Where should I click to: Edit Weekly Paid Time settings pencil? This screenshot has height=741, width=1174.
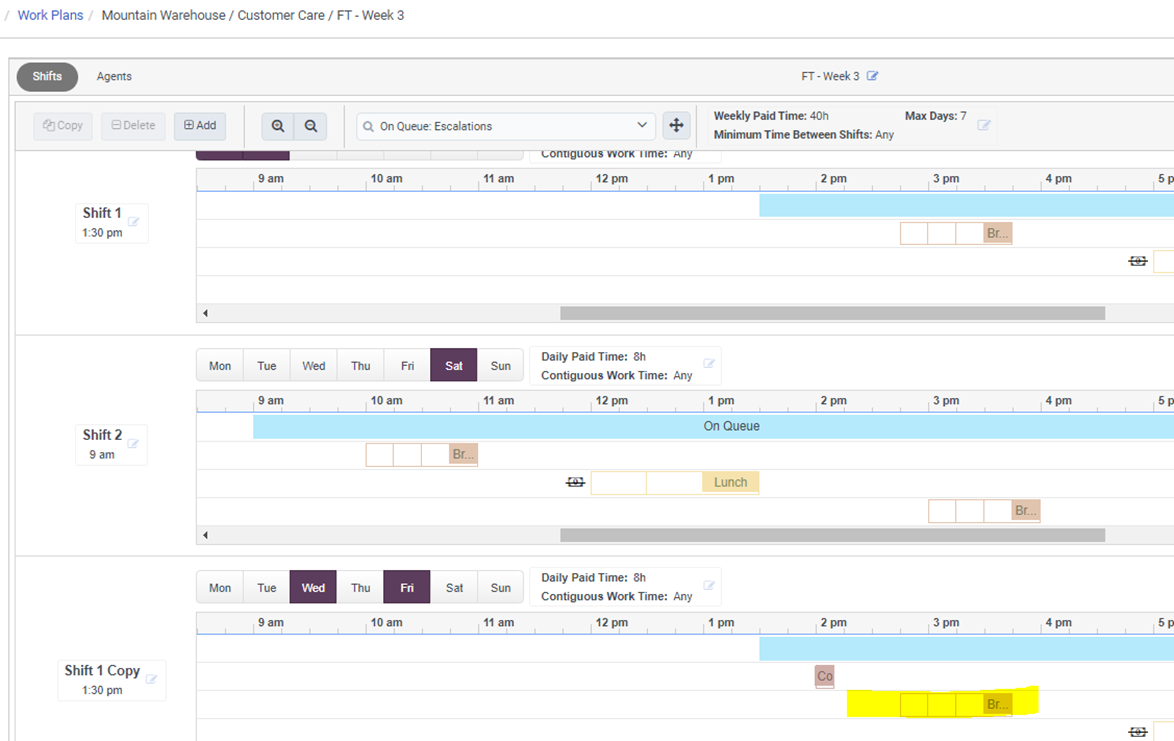click(x=984, y=125)
